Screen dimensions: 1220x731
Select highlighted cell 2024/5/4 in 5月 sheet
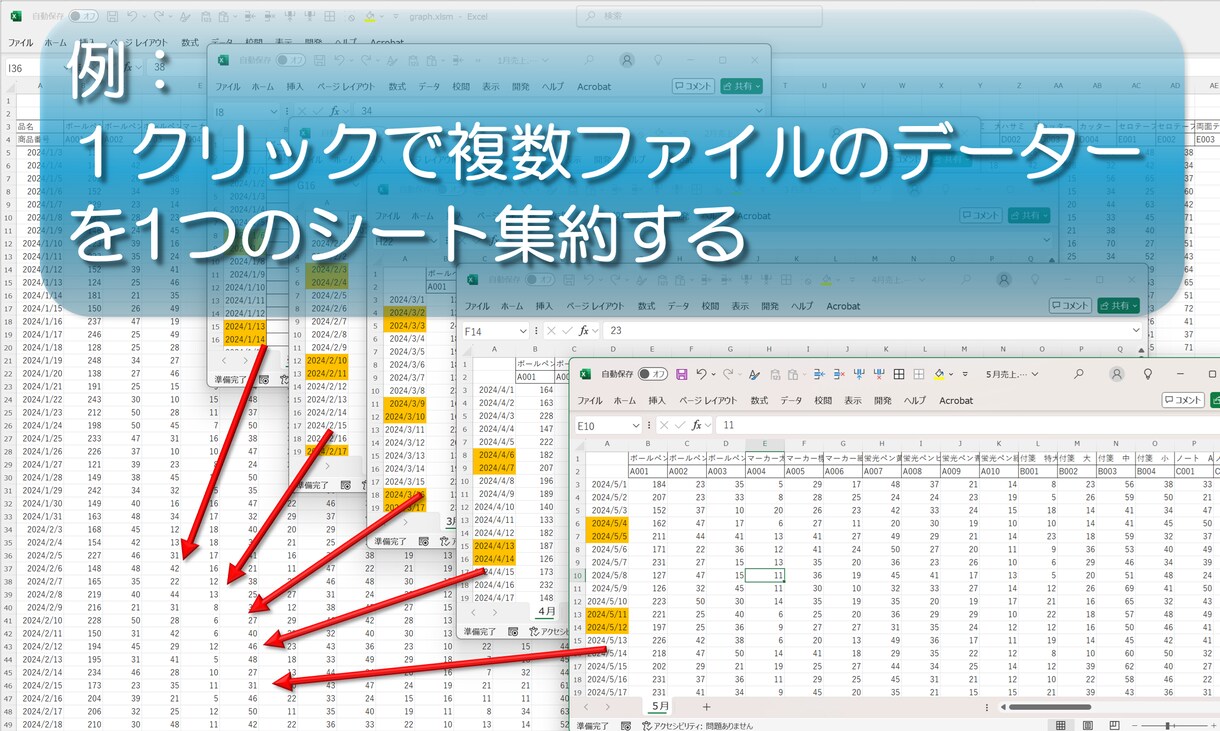click(x=608, y=523)
